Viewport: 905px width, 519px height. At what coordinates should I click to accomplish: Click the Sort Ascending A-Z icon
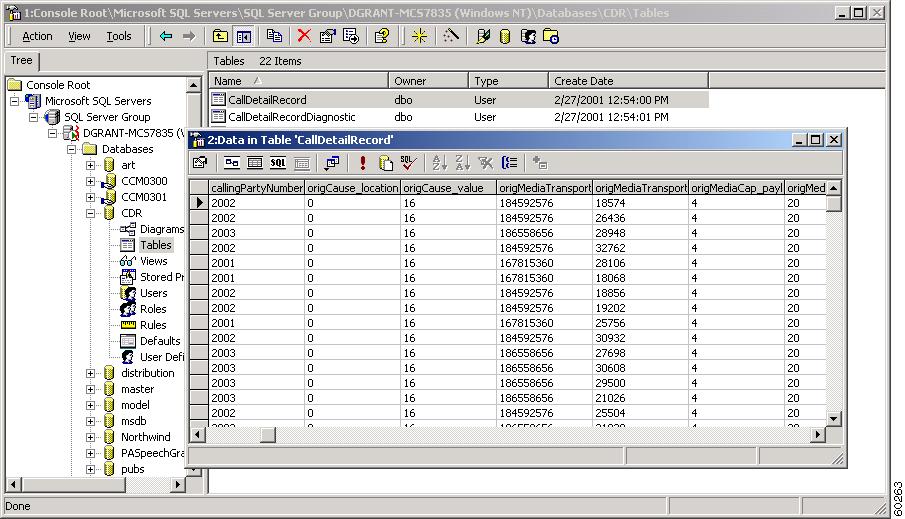click(x=439, y=163)
